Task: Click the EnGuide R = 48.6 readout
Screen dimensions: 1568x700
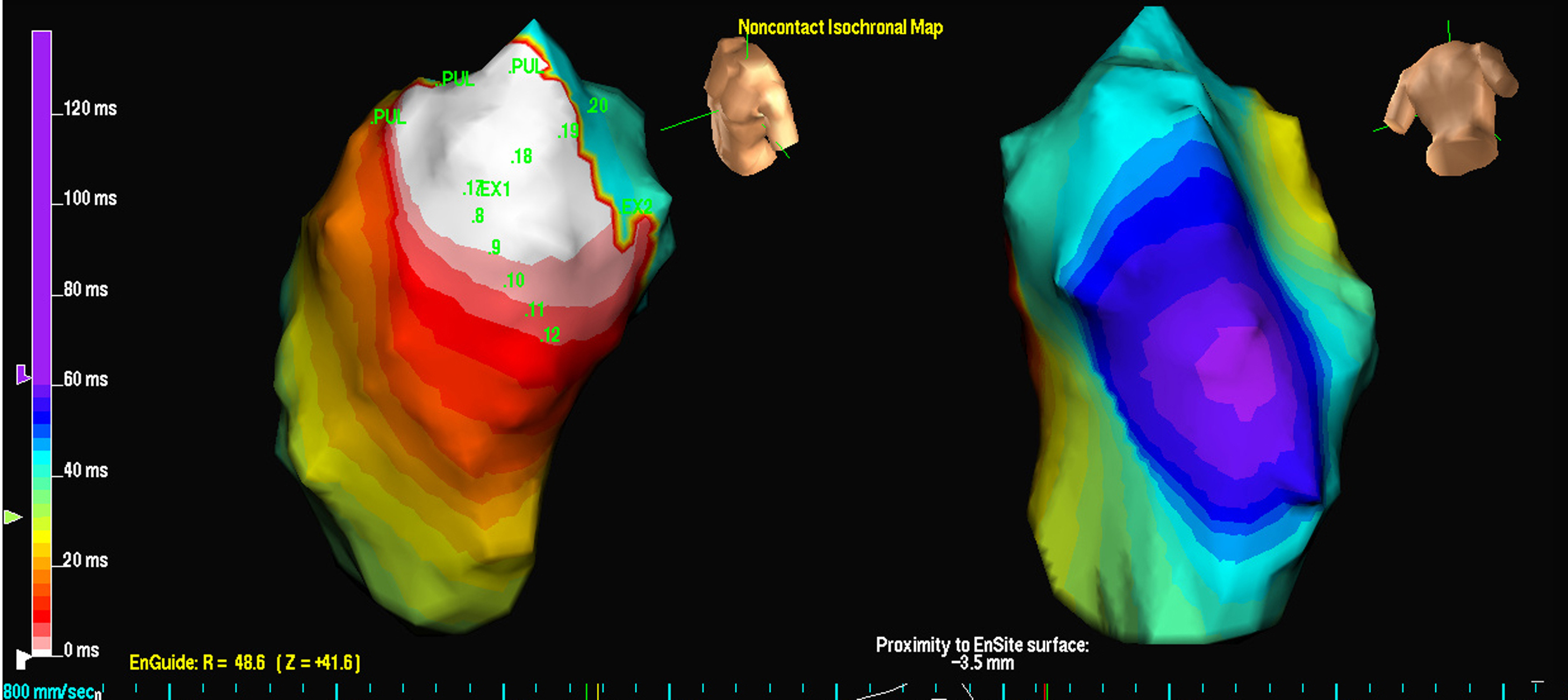Action: tap(245, 662)
